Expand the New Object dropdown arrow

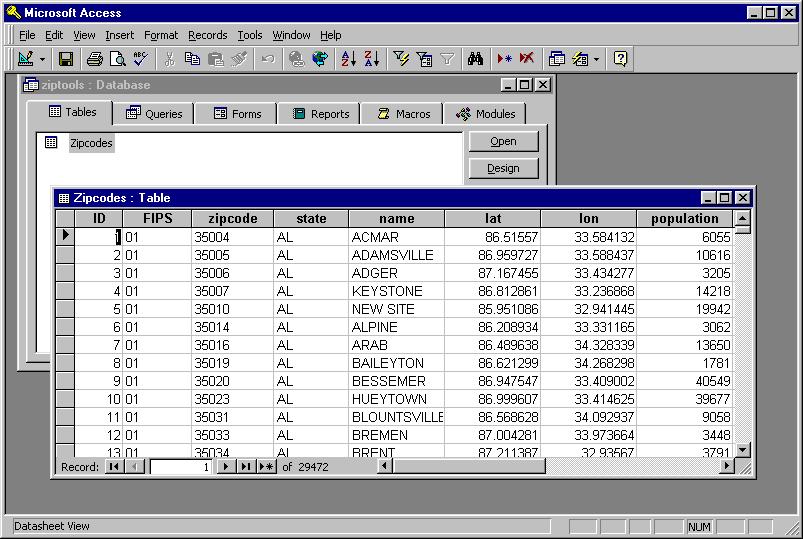pos(597,59)
